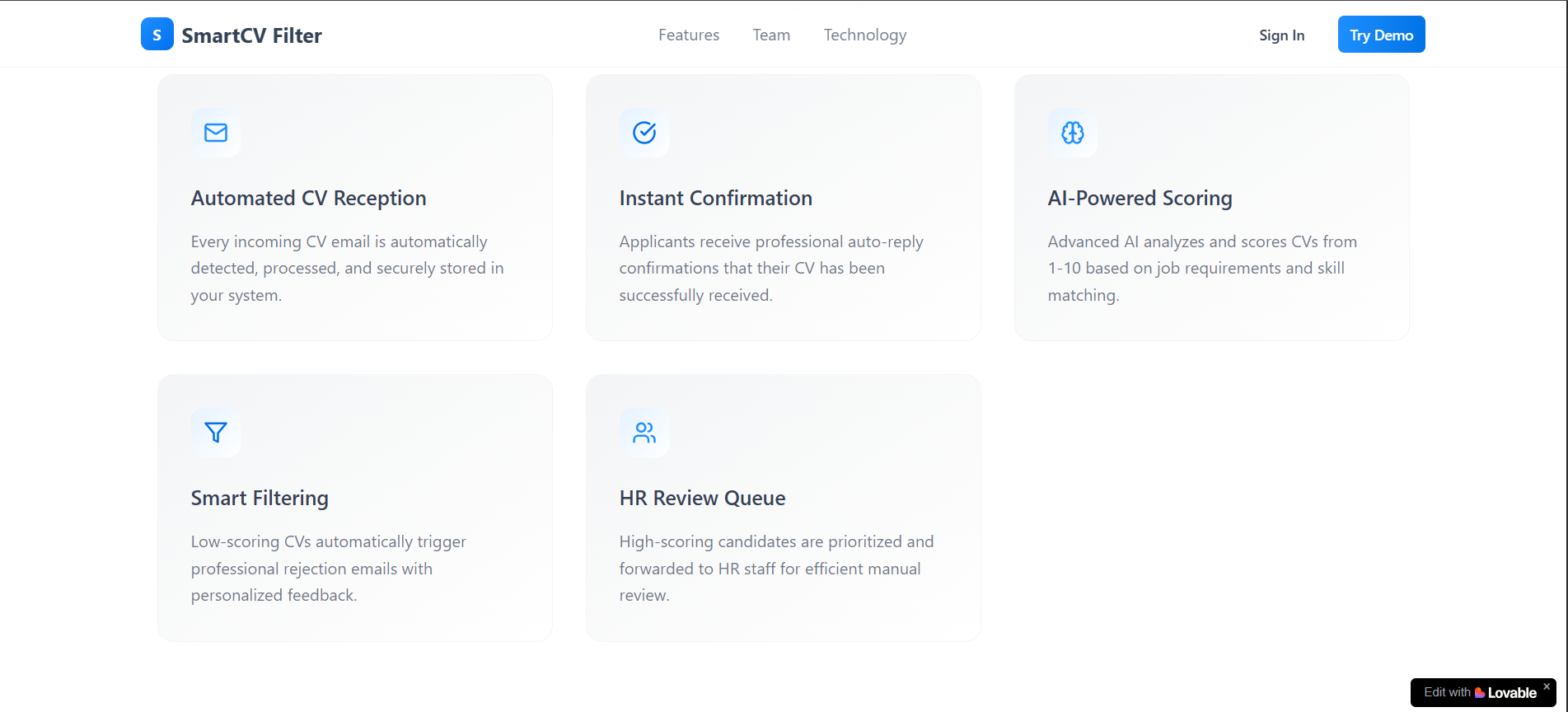Select the Smart Filtering heading

pyautogui.click(x=260, y=498)
